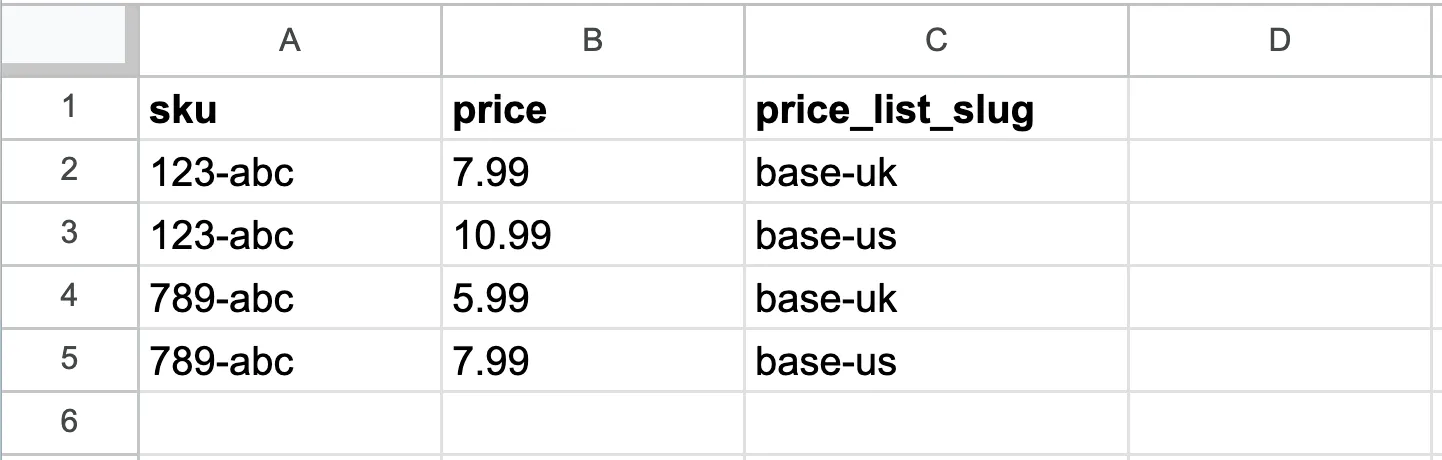
Task: Click empty cell A6
Action: 290,423
